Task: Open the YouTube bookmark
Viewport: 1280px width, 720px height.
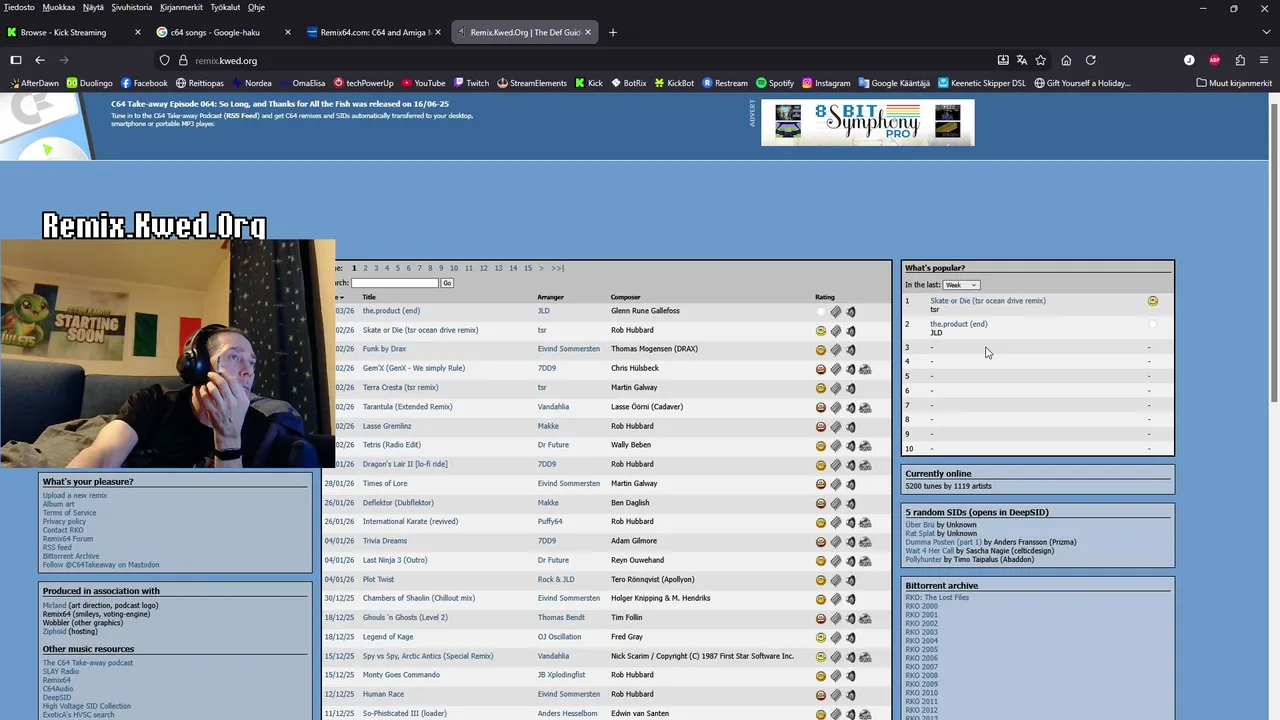Action: [423, 83]
